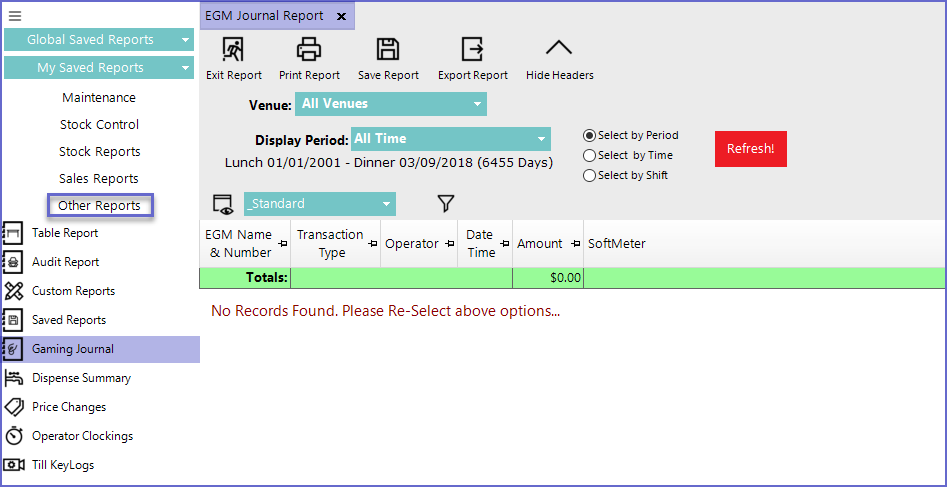Choose the Select by Period radio button
The height and width of the screenshot is (487, 947).
click(x=590, y=136)
